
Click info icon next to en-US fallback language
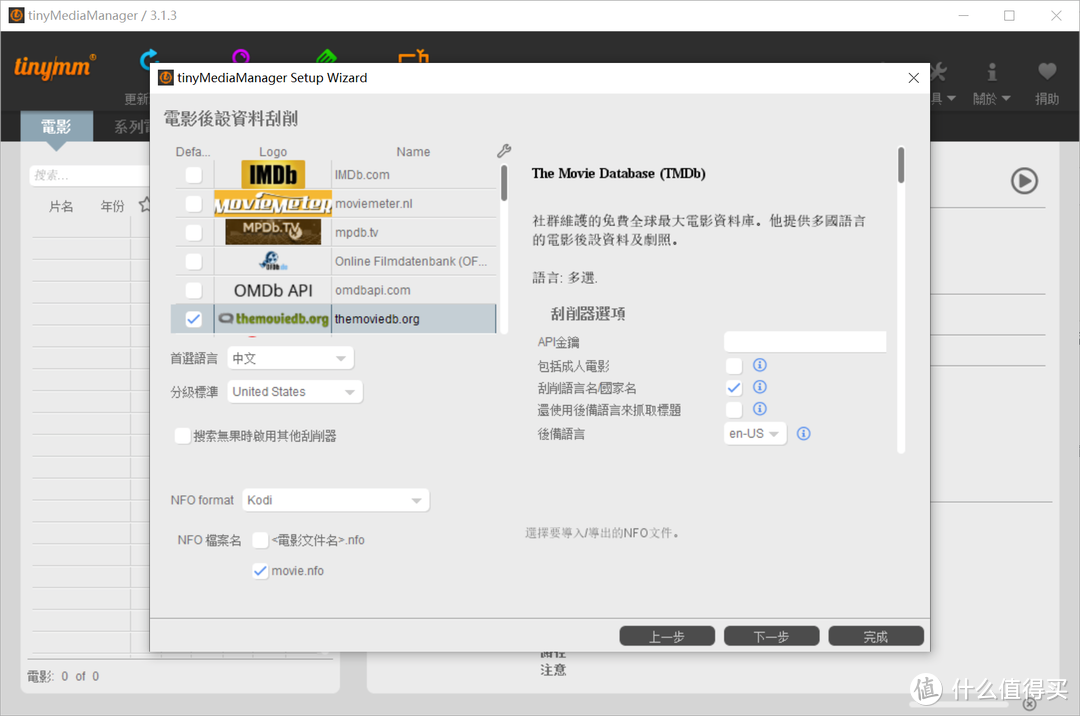[803, 434]
